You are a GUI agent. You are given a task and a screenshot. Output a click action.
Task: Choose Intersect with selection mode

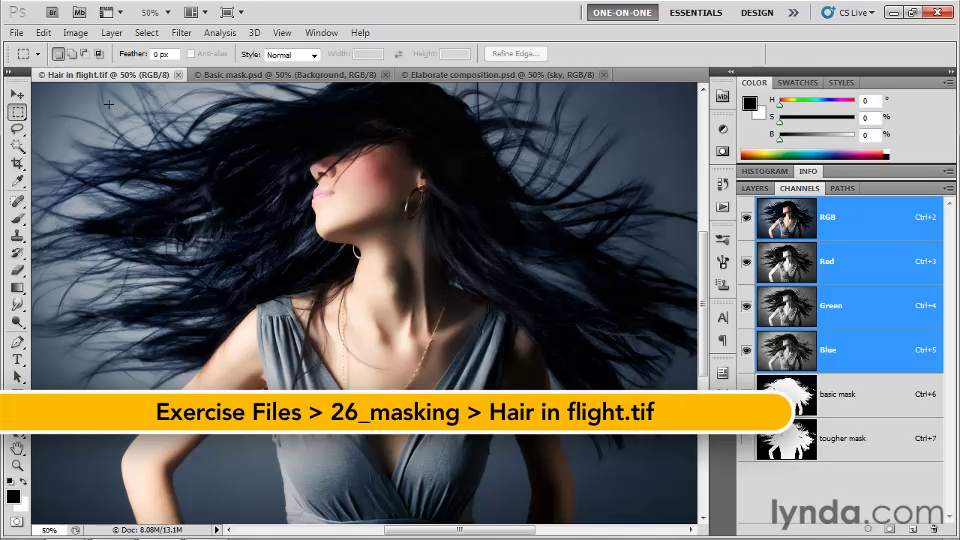(99, 54)
